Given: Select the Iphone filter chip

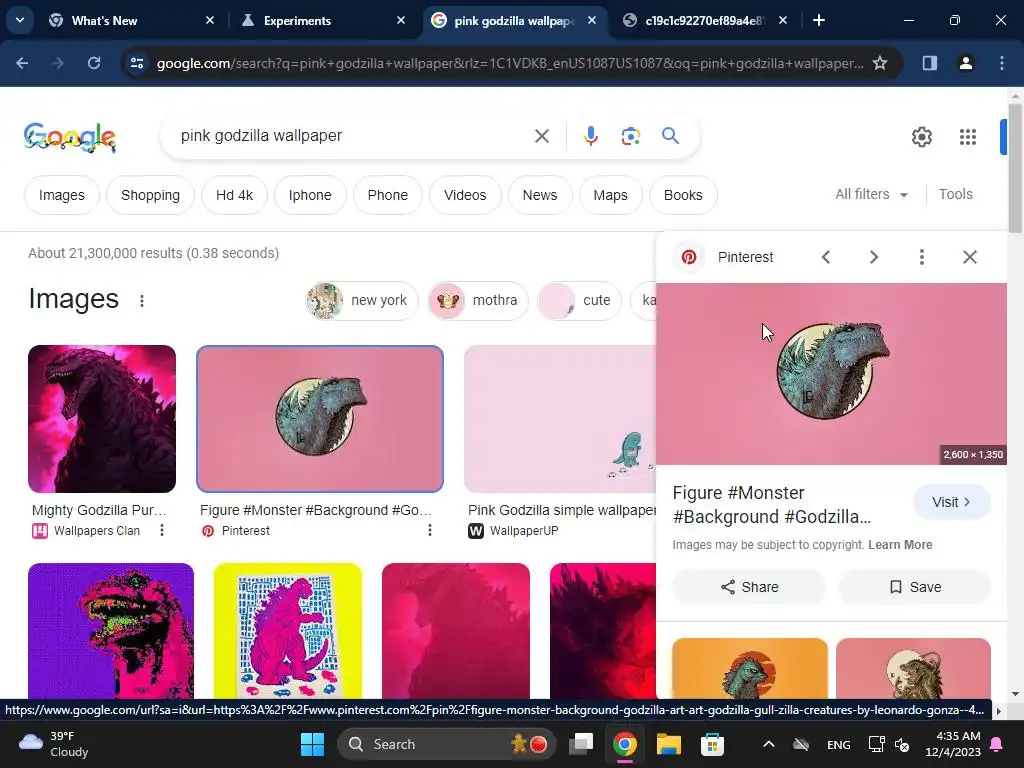Looking at the screenshot, I should tap(310, 195).
